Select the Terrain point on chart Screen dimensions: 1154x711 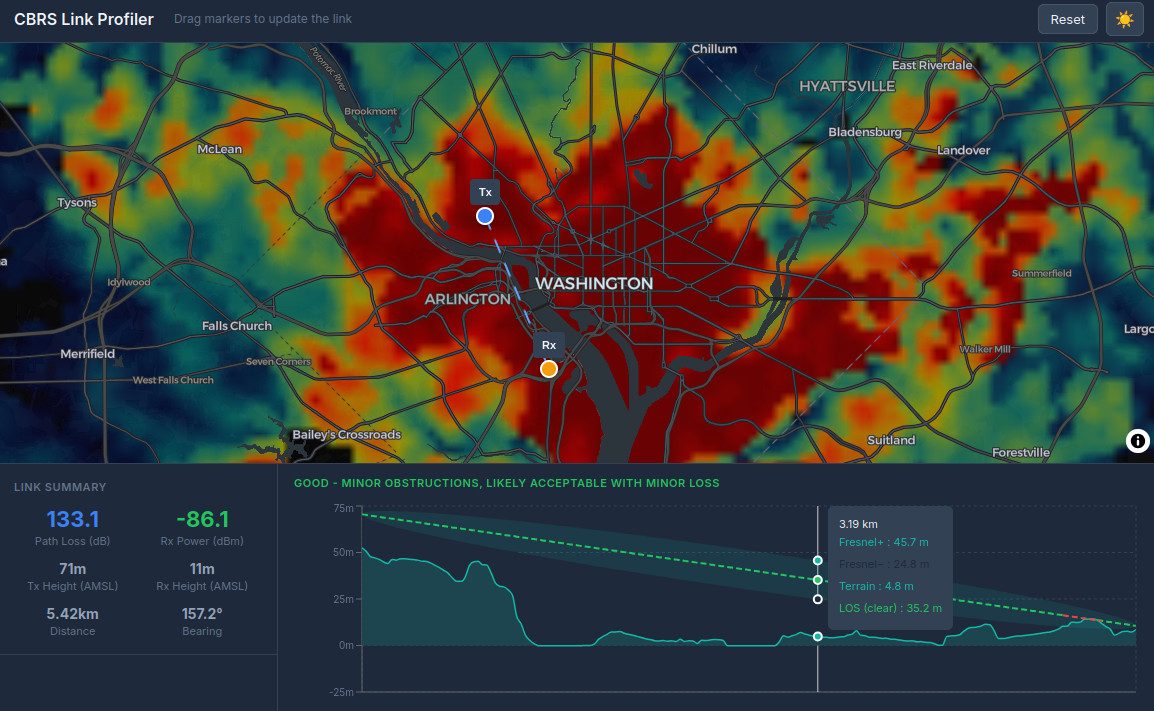(818, 637)
